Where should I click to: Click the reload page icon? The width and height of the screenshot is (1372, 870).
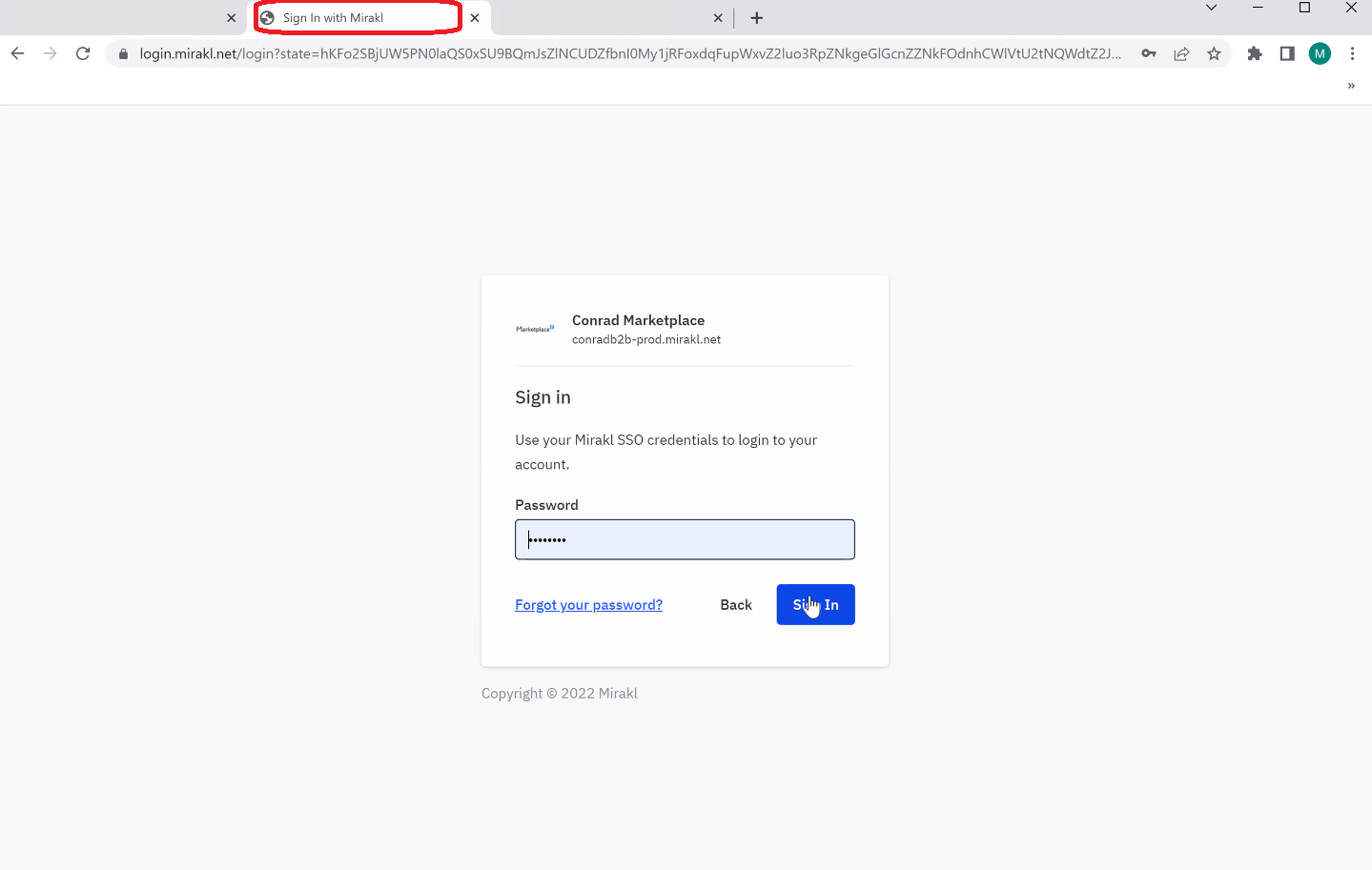coord(83,53)
